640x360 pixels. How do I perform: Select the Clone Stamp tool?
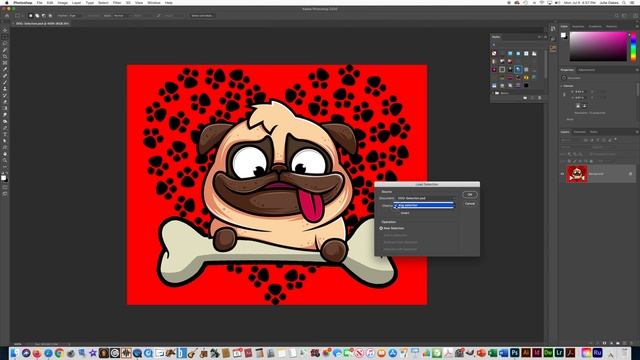pyautogui.click(x=4, y=89)
